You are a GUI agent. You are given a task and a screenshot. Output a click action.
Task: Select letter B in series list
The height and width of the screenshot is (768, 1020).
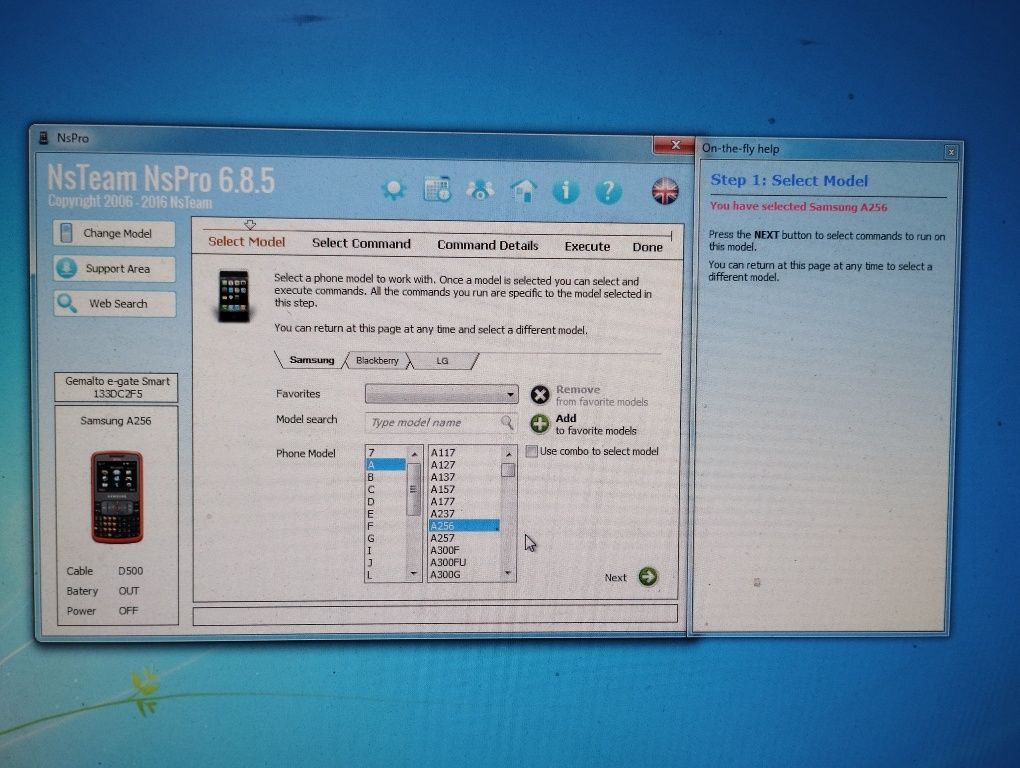(x=386, y=477)
